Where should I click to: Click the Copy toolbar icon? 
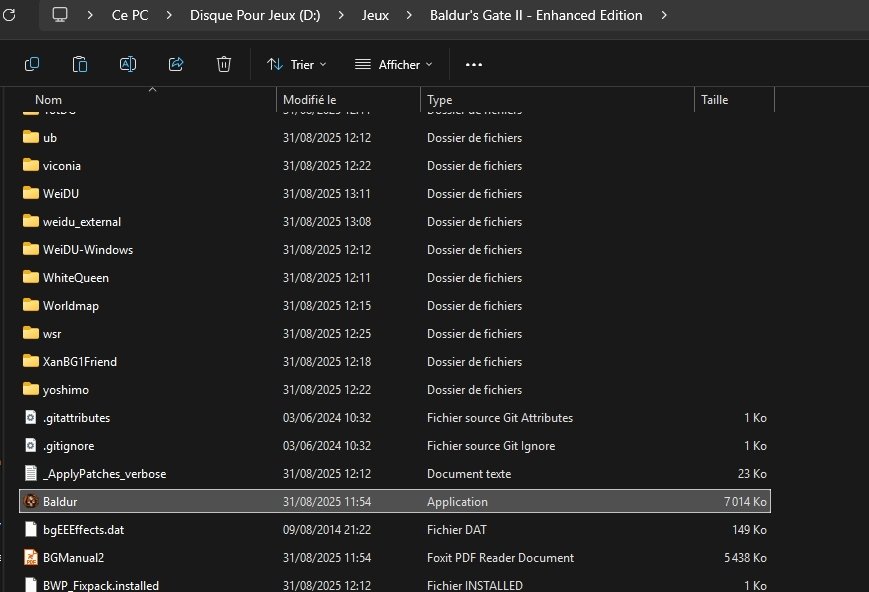pyautogui.click(x=32, y=64)
